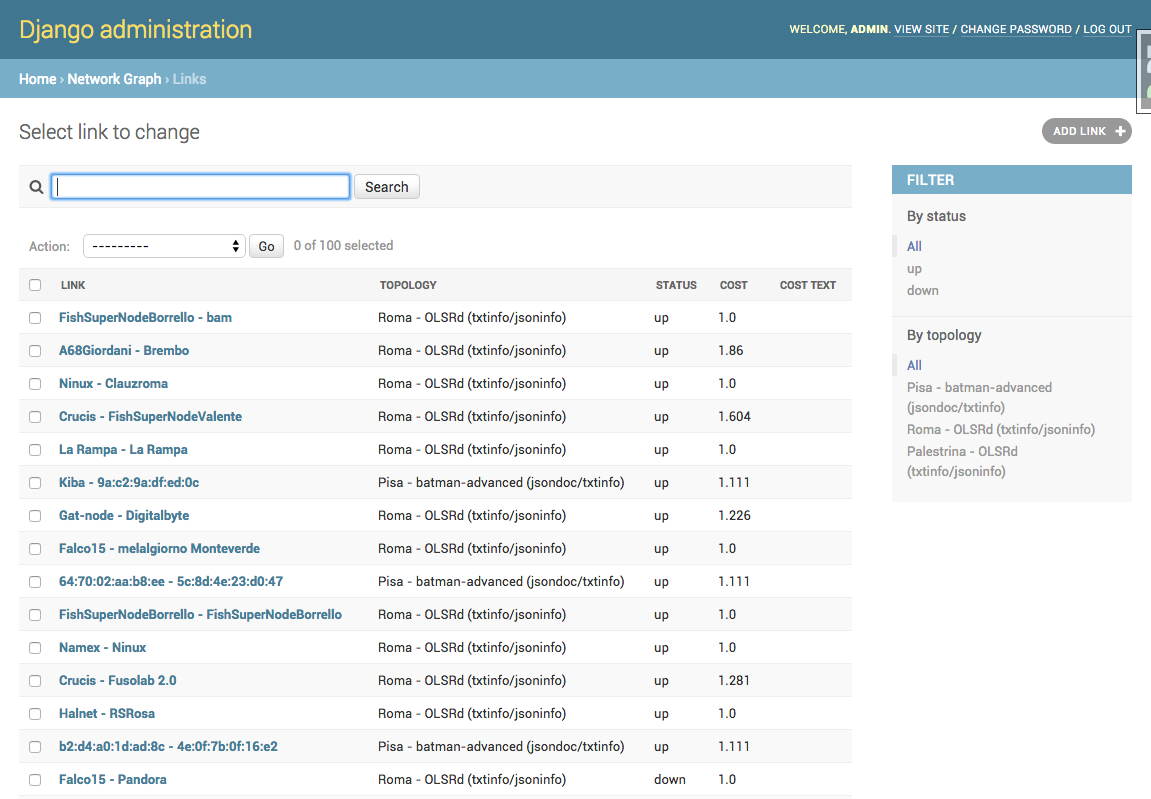This screenshot has width=1151, height=799.
Task: Open the Crucis - Fusolab 2.0 link entry
Action: (x=117, y=680)
